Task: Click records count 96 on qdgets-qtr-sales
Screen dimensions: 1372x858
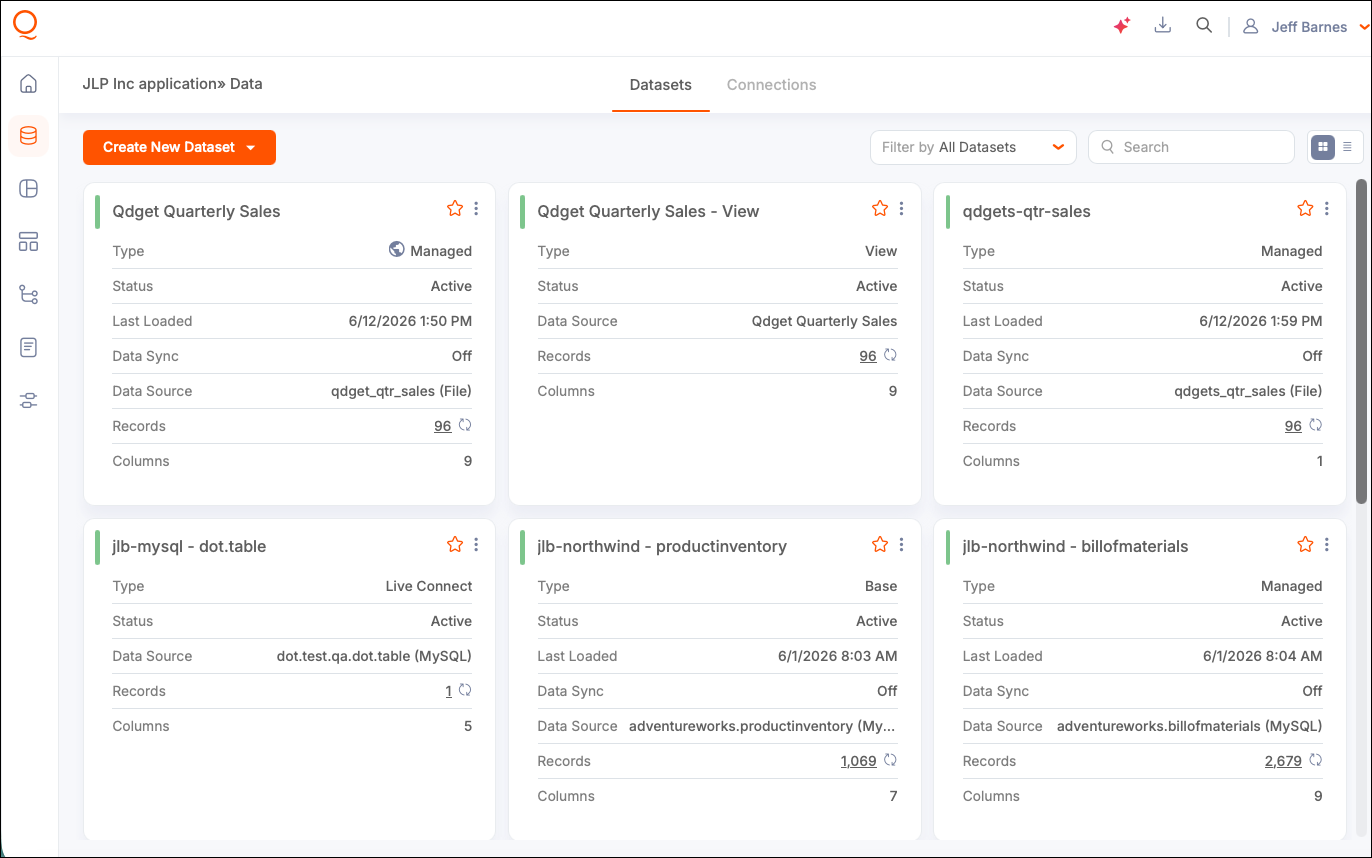Action: click(1293, 426)
